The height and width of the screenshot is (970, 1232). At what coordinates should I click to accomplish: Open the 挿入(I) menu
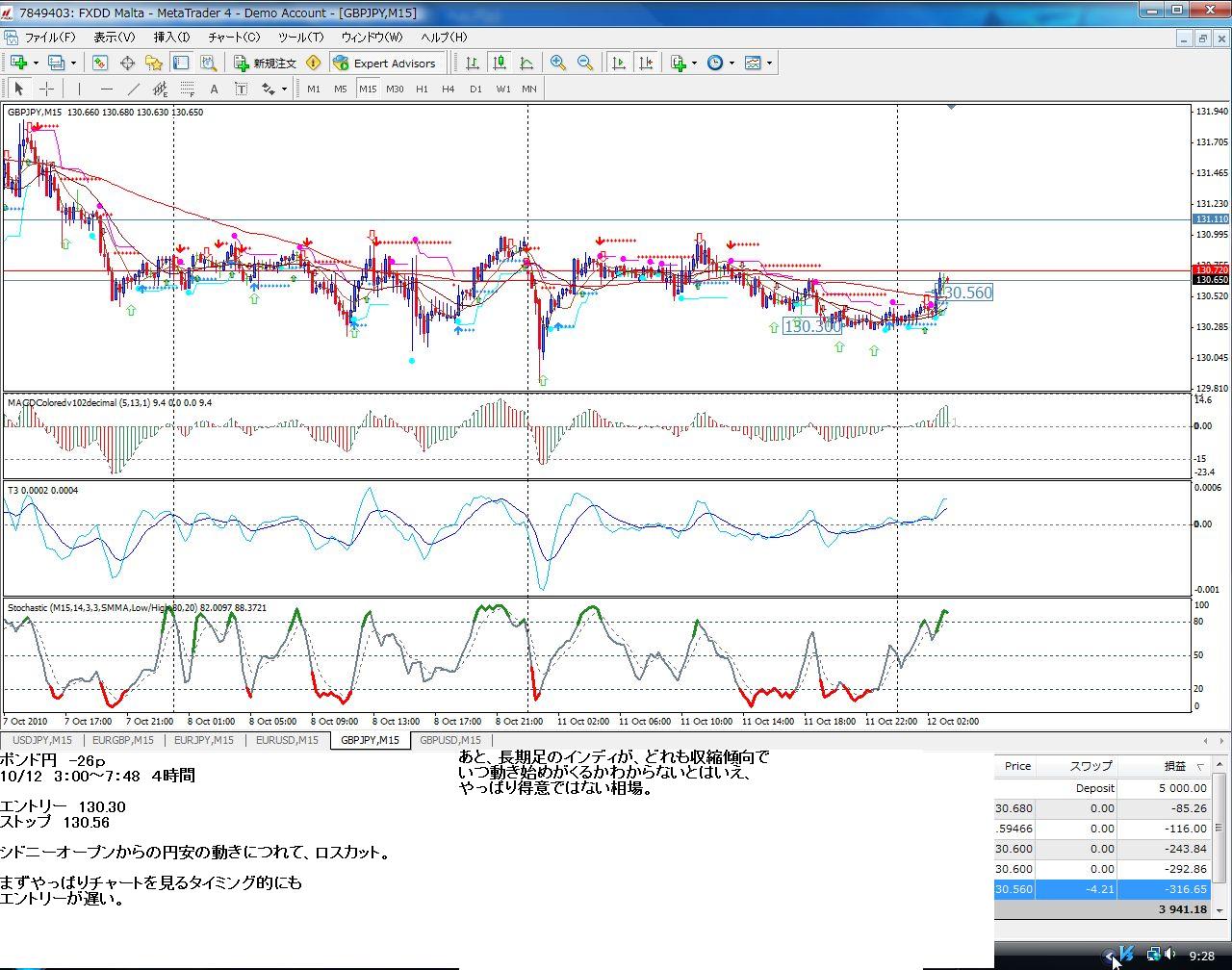pyautogui.click(x=171, y=38)
